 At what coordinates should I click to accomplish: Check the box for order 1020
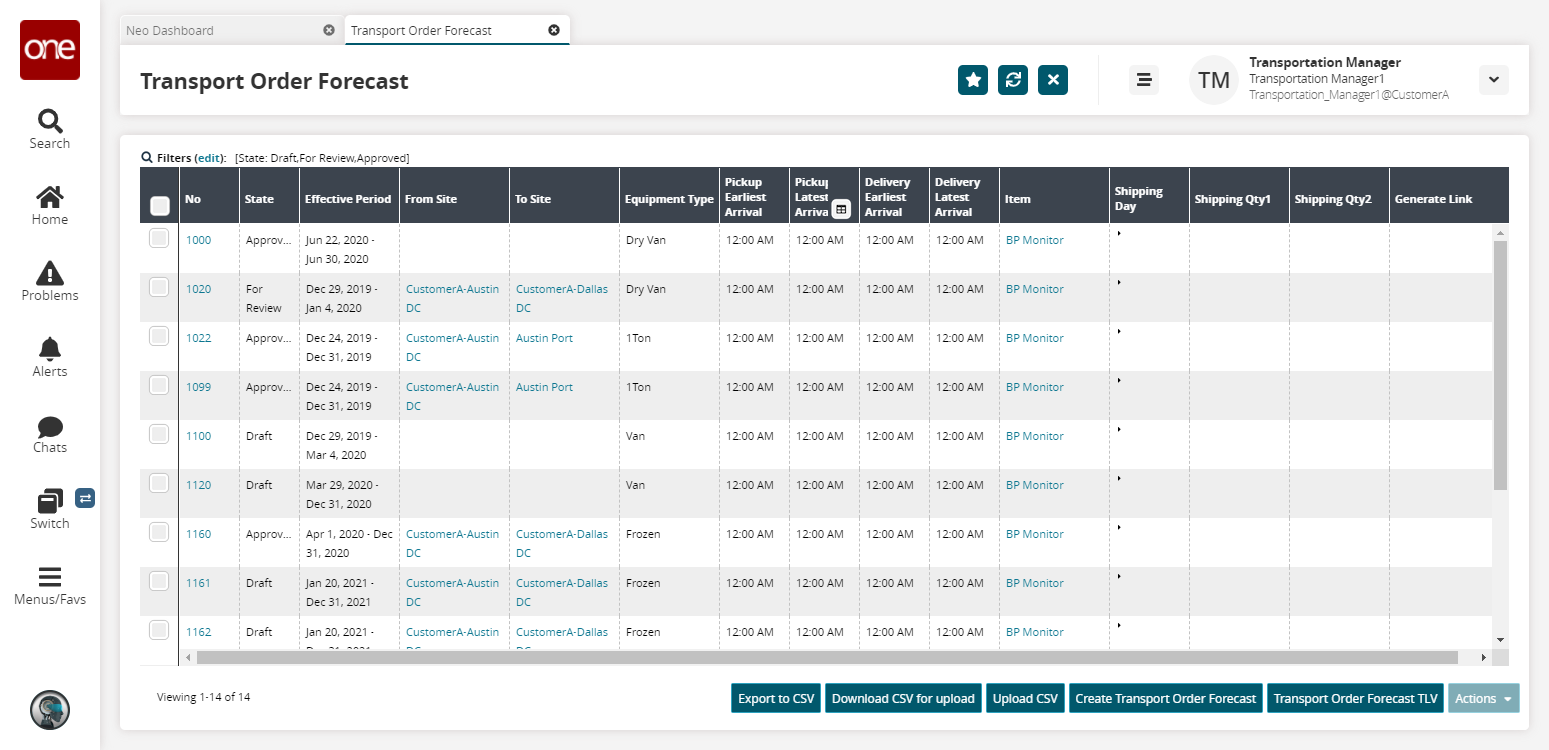click(x=159, y=287)
